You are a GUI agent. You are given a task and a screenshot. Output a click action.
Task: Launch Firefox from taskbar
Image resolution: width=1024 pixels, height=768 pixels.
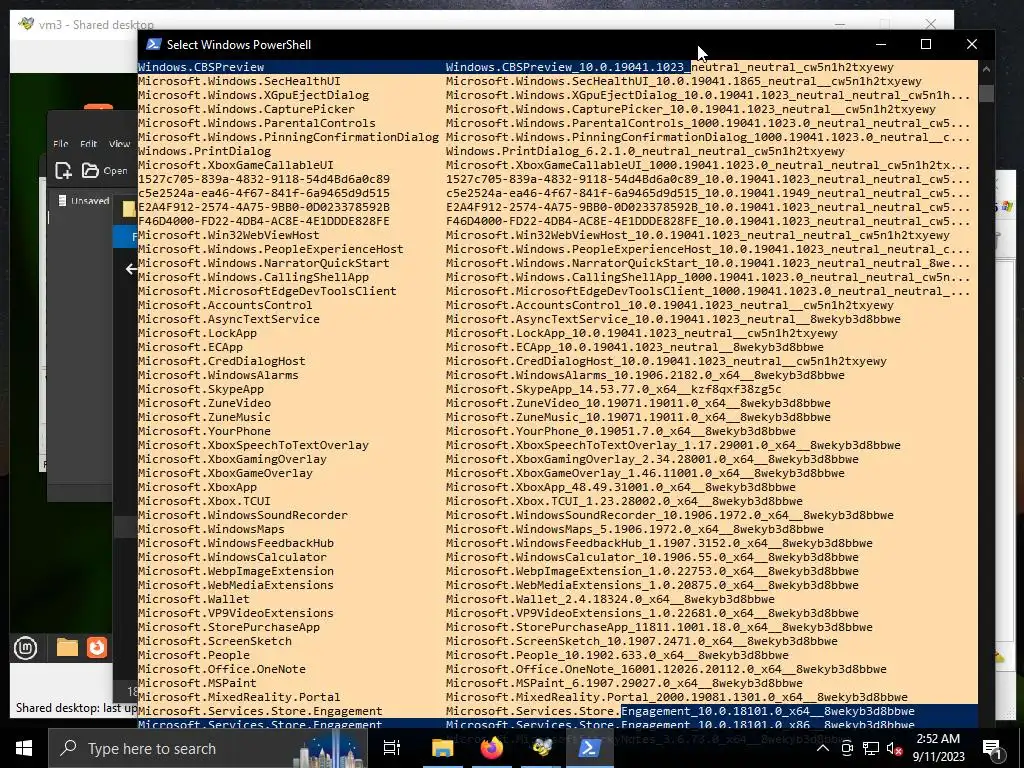pyautogui.click(x=492, y=748)
